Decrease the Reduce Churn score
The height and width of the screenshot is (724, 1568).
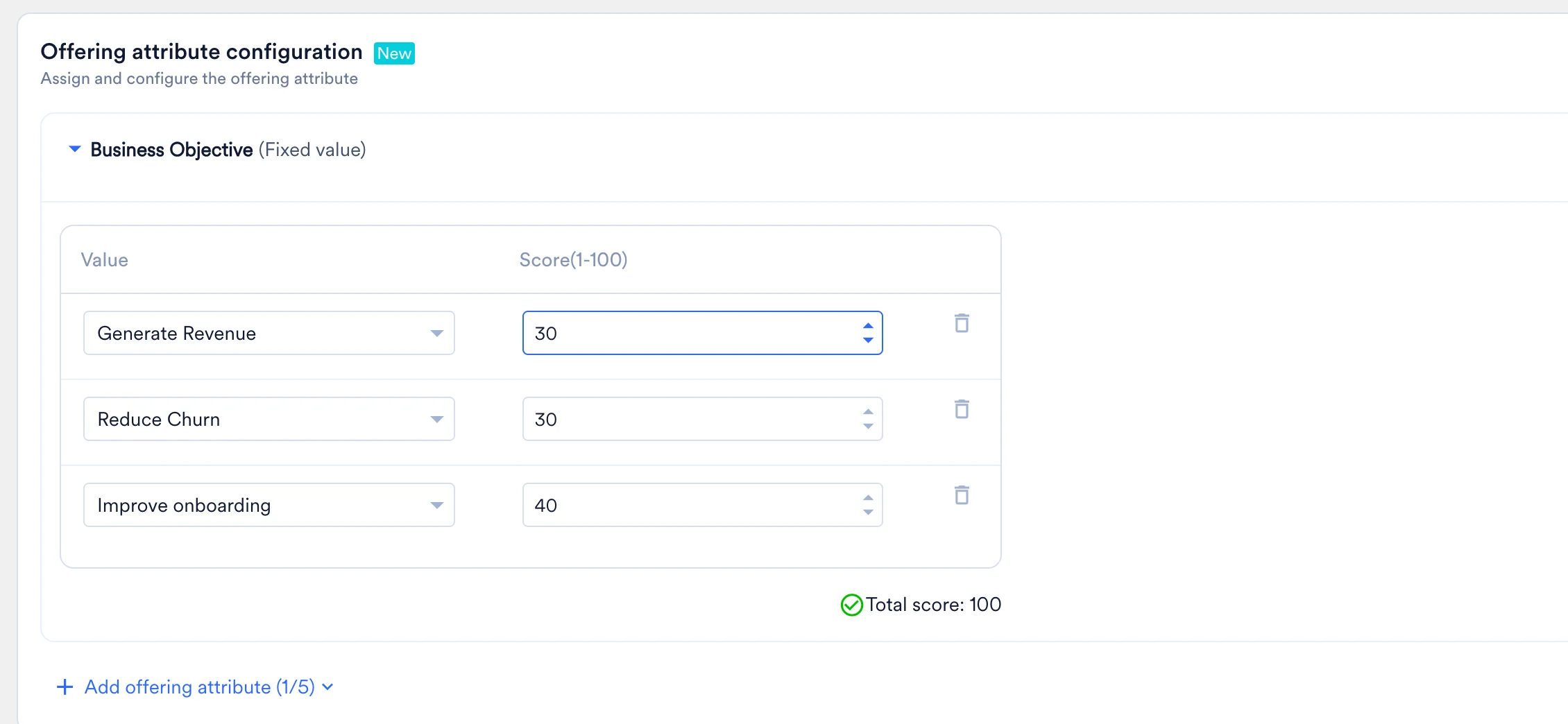868,426
